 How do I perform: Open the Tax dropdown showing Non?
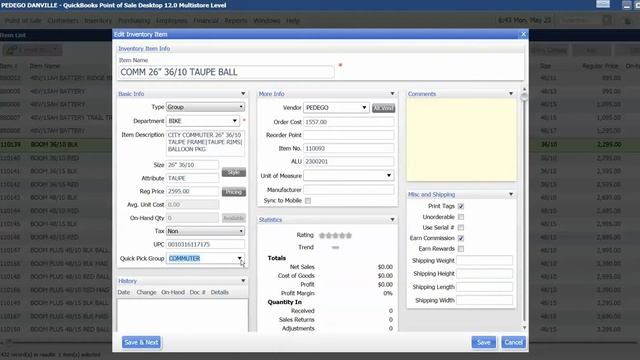click(205, 231)
